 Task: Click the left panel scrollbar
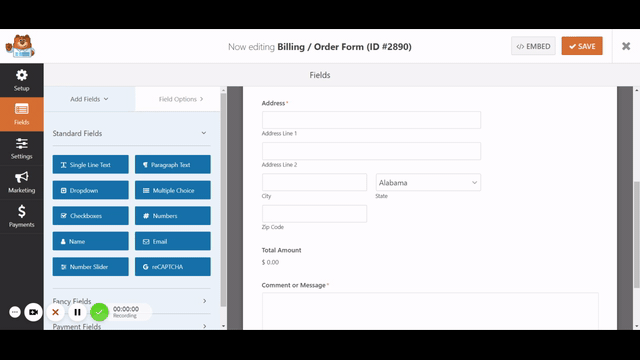coord(223,200)
